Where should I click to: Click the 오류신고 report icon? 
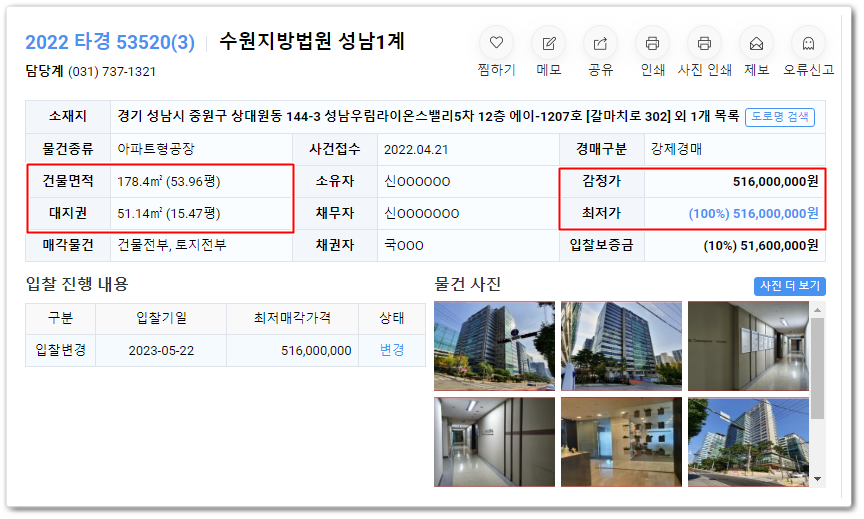click(808, 43)
